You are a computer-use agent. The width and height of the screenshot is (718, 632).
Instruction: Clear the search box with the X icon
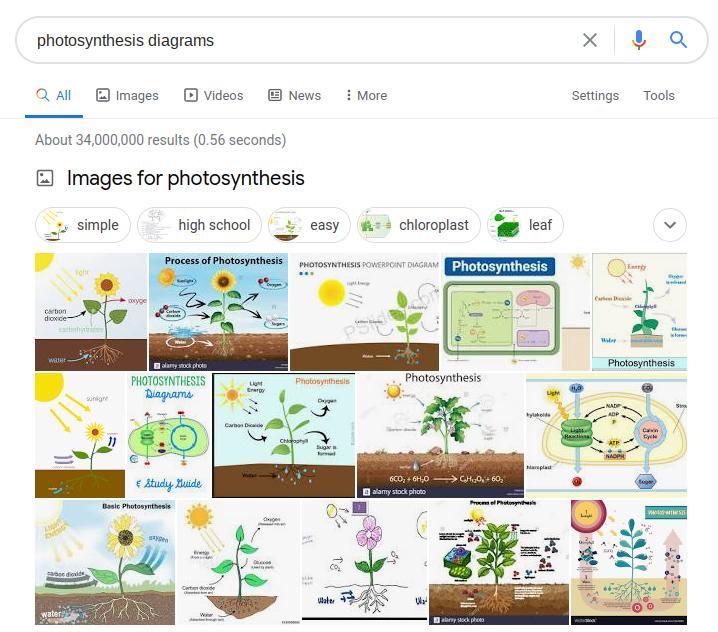590,40
